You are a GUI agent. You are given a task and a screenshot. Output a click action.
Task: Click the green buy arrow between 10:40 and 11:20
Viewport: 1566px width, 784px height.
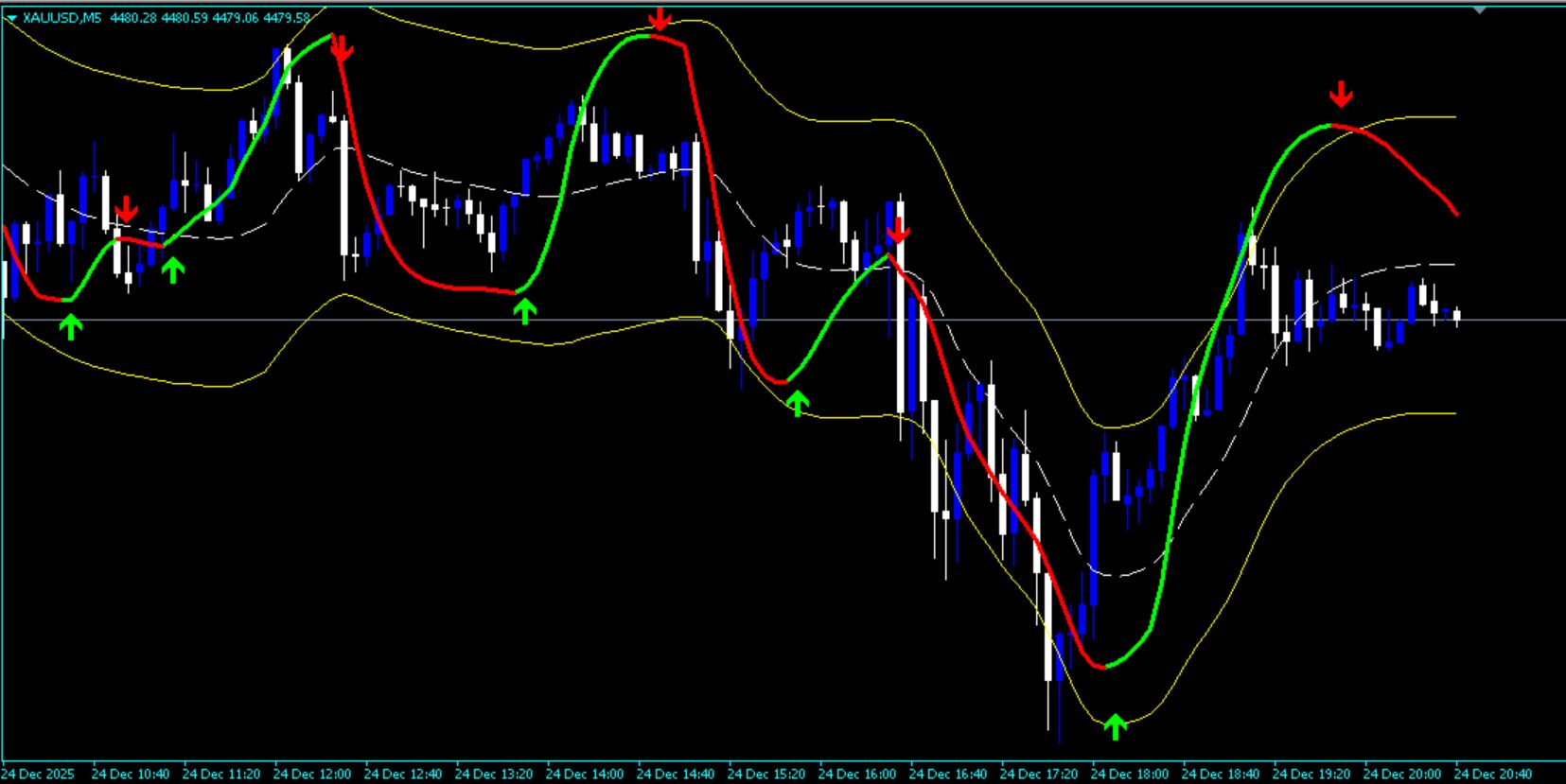(172, 270)
